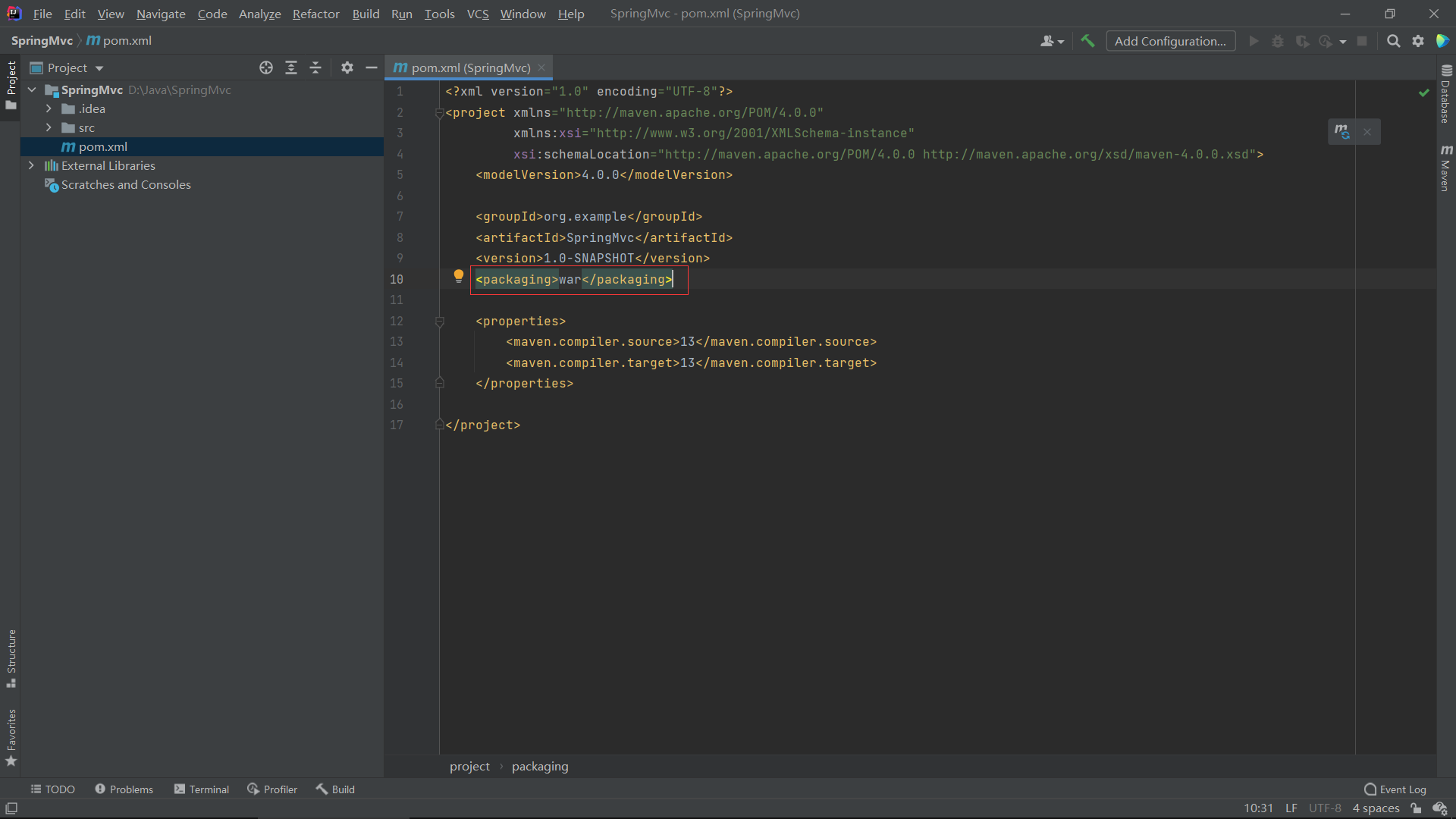Click the Select Opened File target icon

coord(266,67)
